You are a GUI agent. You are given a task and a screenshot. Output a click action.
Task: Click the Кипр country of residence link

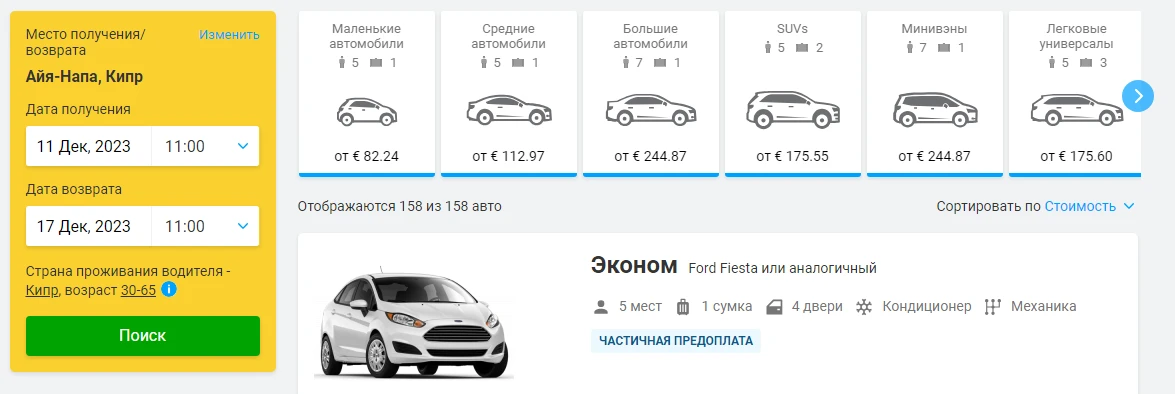(42, 290)
